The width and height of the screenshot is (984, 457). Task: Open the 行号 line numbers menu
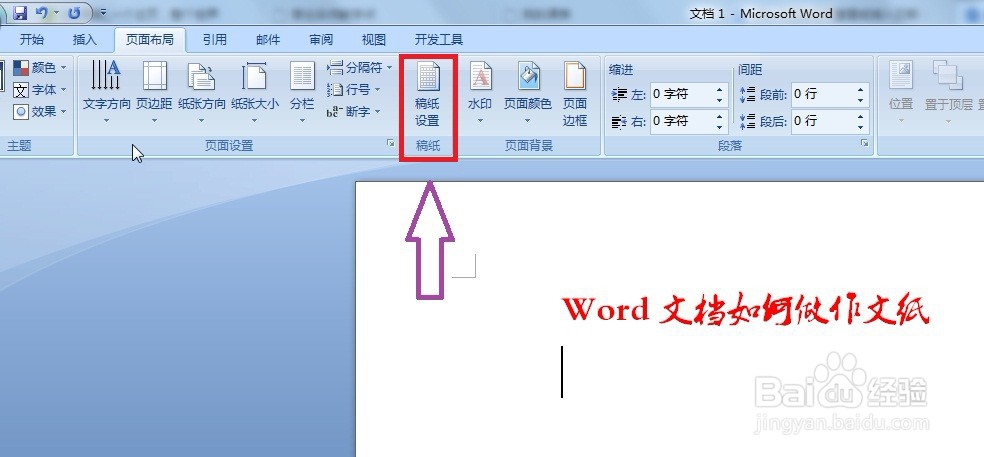[354, 90]
